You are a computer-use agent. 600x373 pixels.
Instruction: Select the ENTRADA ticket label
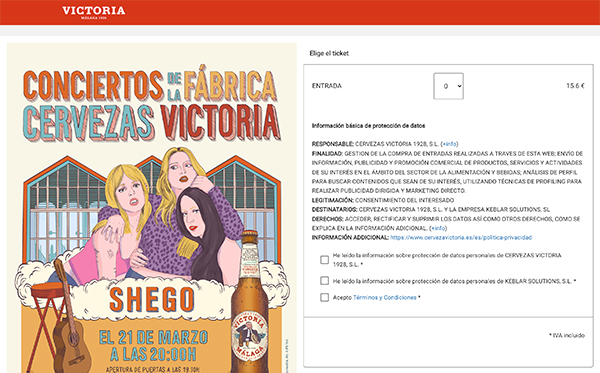[327, 86]
